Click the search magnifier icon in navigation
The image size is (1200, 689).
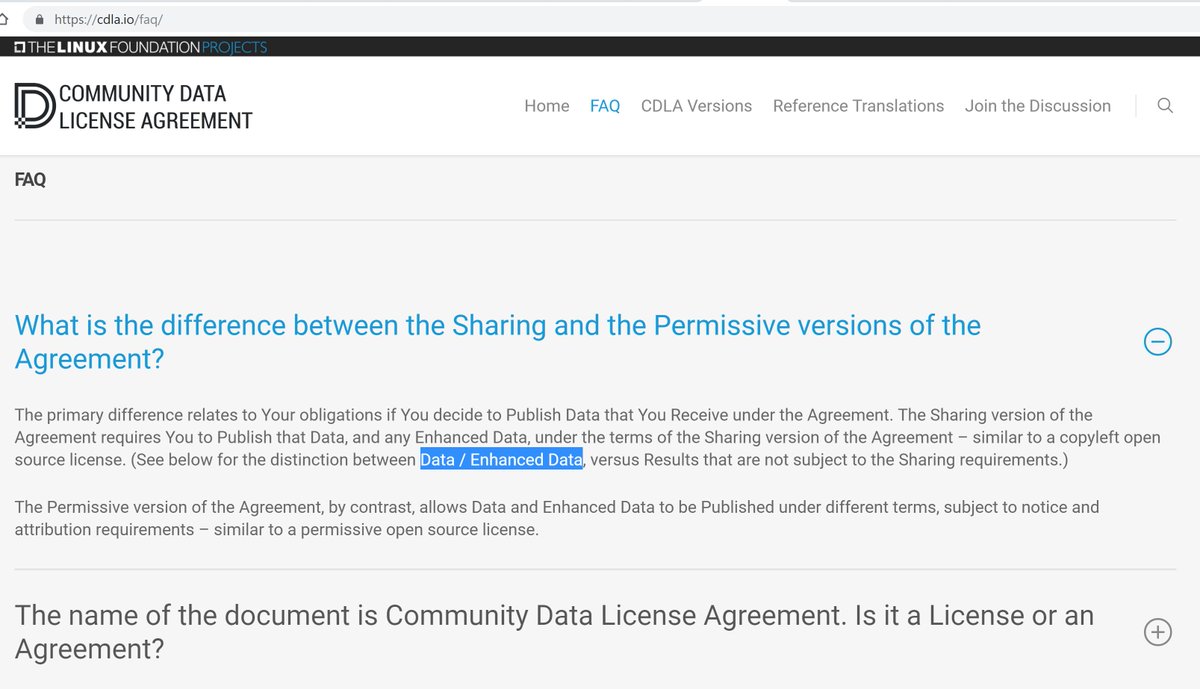click(1165, 105)
